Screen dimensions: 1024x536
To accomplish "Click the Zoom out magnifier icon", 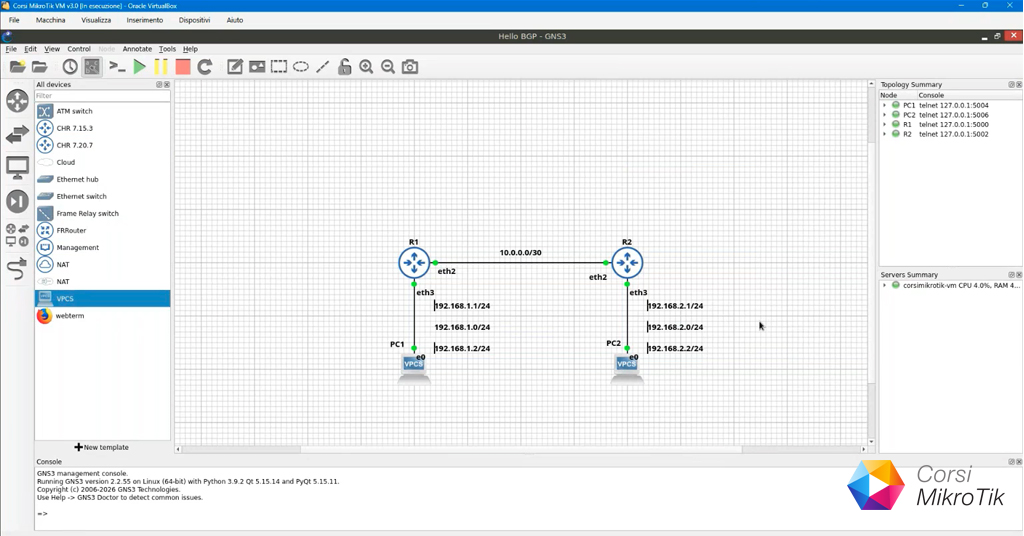I will (x=388, y=67).
